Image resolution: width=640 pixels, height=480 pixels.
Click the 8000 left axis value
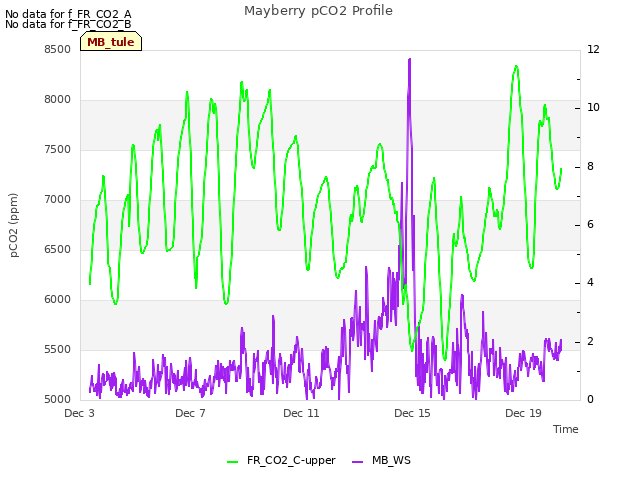coord(58,100)
